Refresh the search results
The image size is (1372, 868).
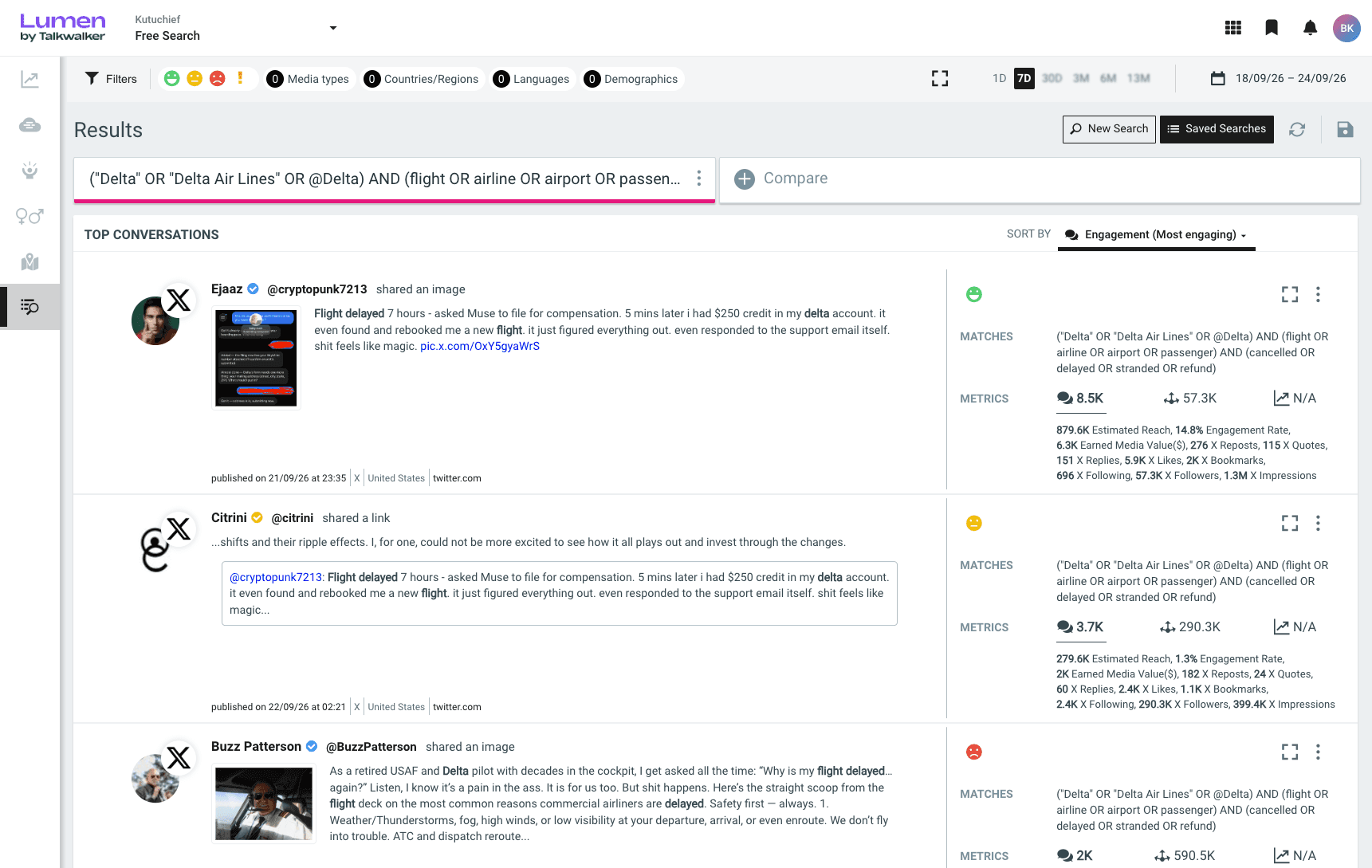point(1297,129)
